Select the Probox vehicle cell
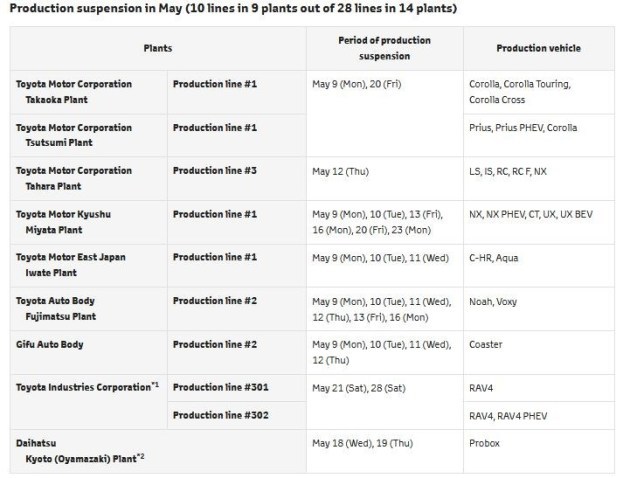Screen dimensions: 630x478 pyautogui.click(x=539, y=451)
